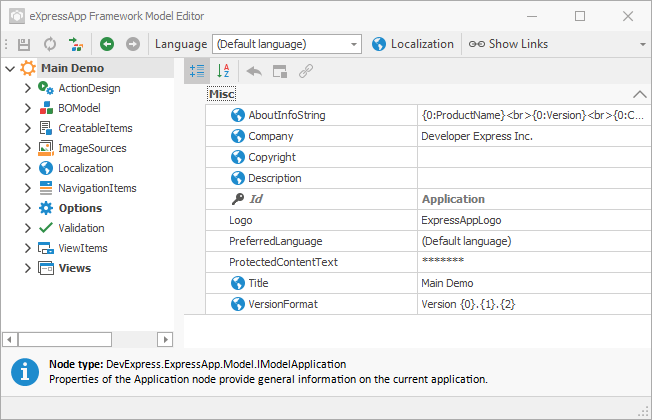Select the Validation tree node
652x420 pixels.
coord(81,228)
